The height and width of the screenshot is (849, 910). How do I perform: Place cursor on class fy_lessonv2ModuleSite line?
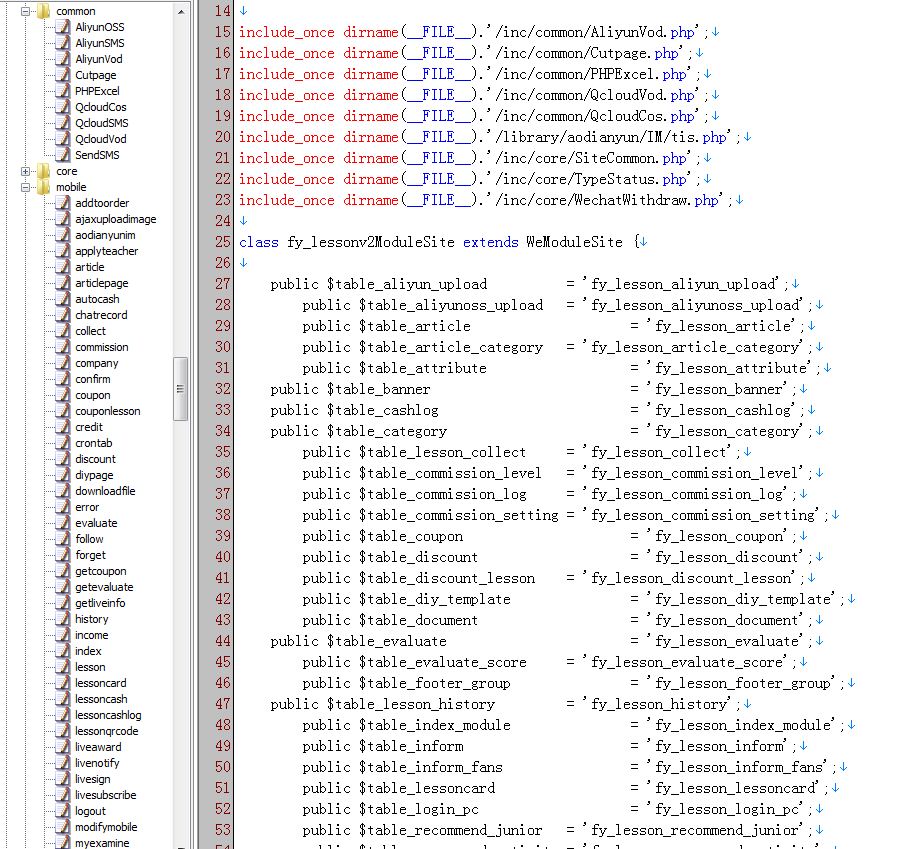click(x=442, y=242)
